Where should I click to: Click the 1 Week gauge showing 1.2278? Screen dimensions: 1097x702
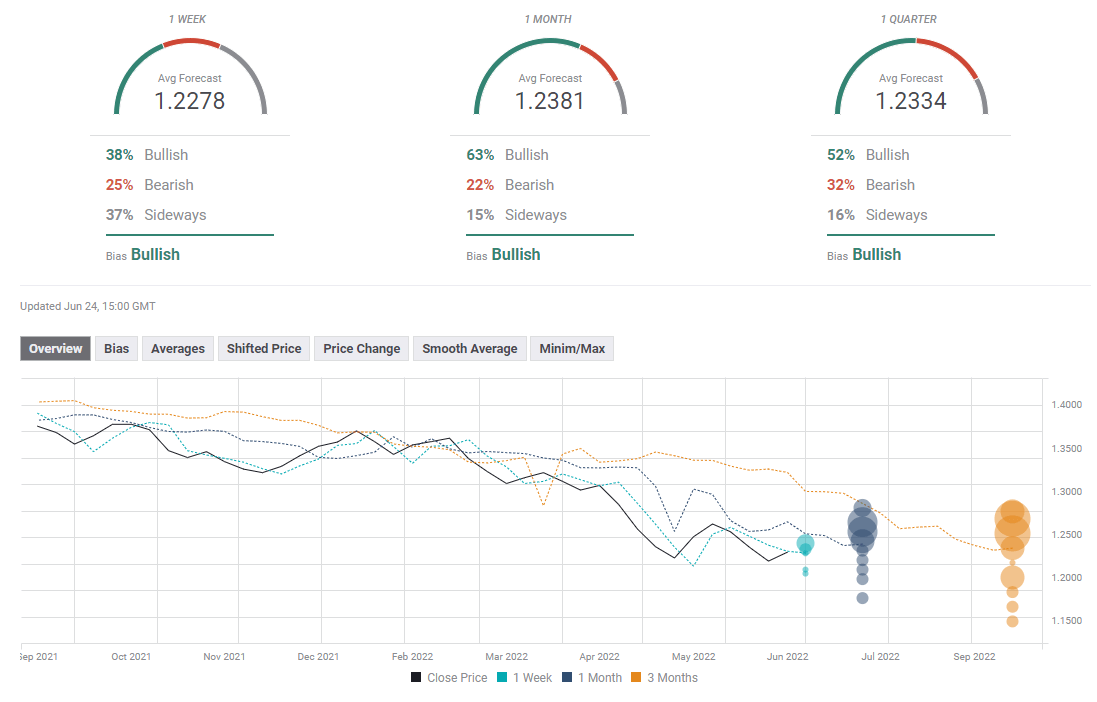click(190, 88)
